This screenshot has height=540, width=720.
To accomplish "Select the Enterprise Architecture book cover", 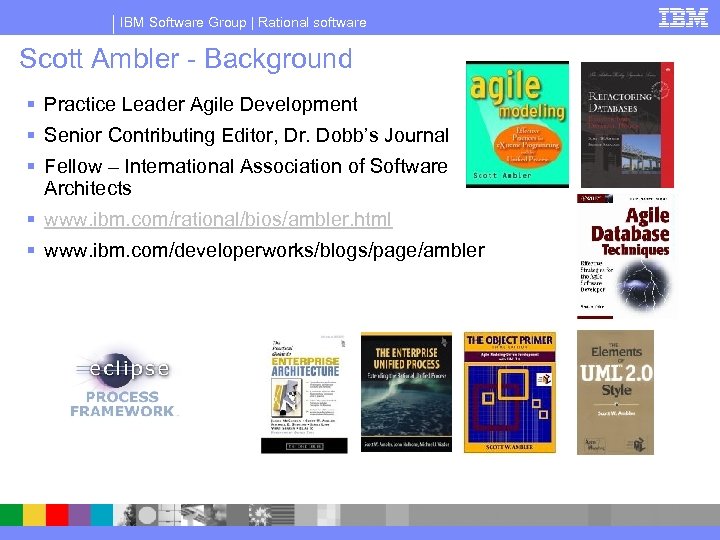I will click(304, 394).
